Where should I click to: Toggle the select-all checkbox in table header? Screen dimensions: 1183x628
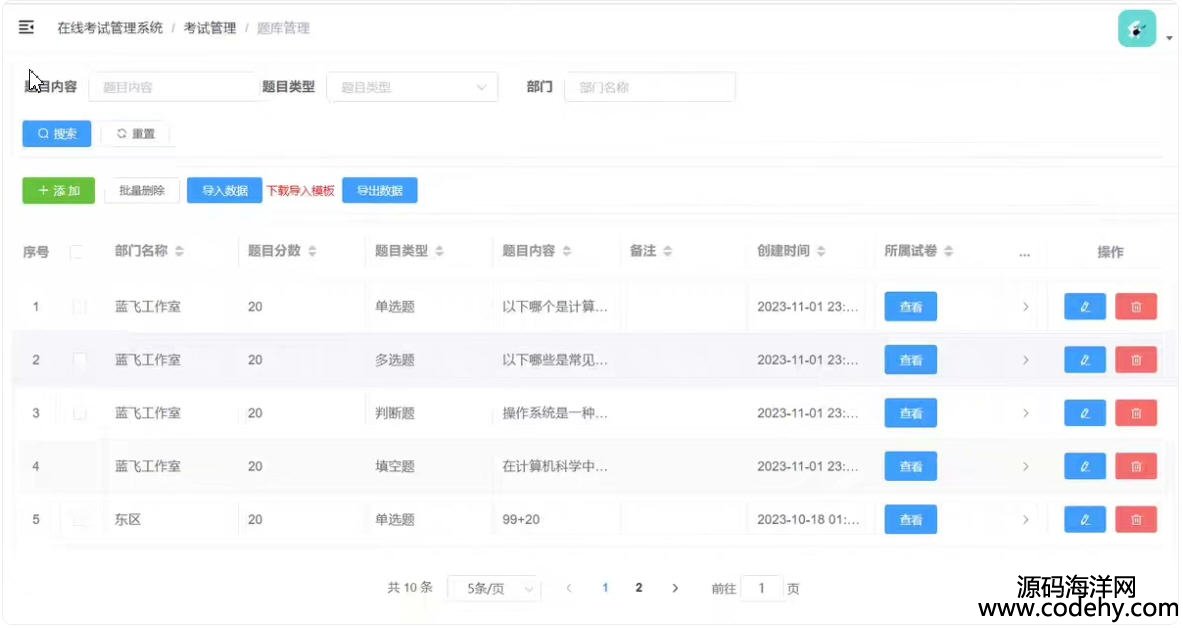pyautogui.click(x=76, y=252)
